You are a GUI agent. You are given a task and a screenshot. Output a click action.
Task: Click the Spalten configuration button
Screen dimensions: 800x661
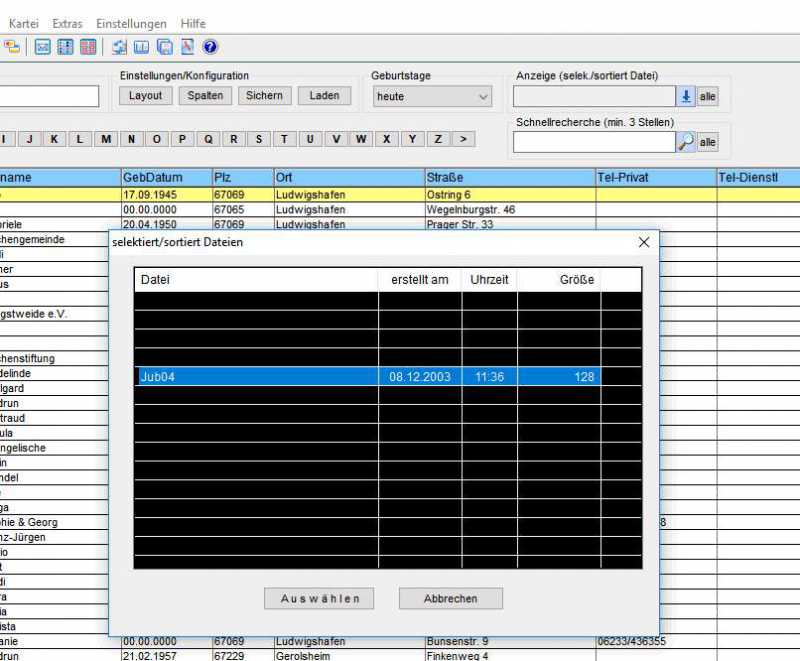point(205,96)
